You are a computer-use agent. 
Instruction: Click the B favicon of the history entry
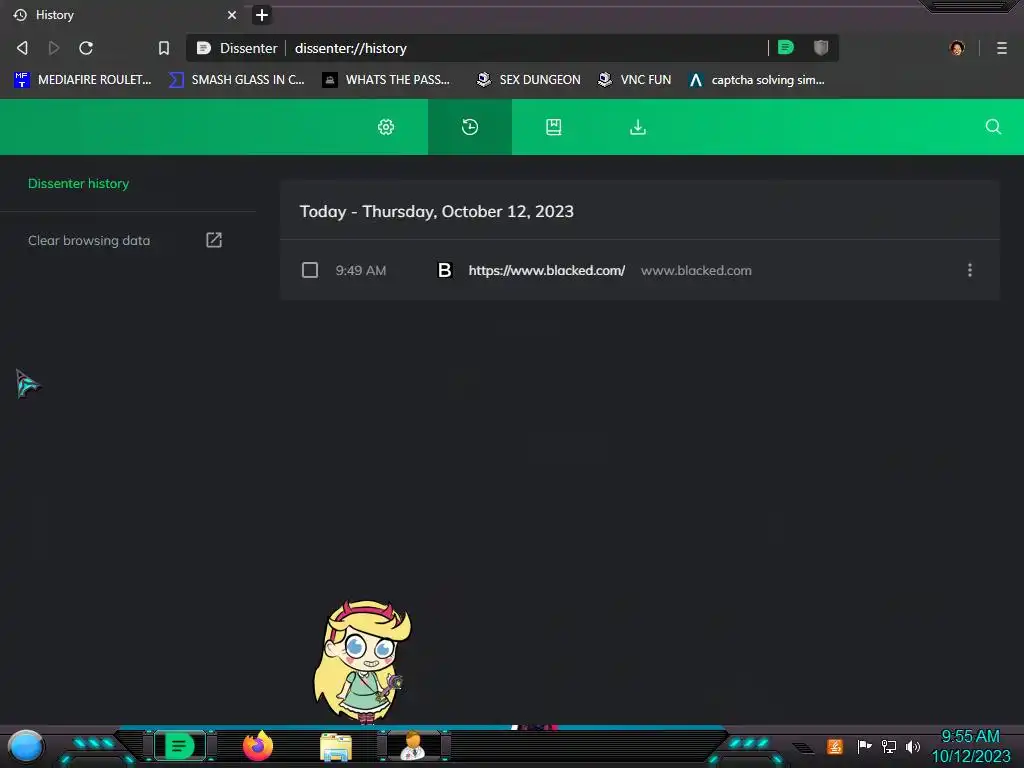click(445, 270)
